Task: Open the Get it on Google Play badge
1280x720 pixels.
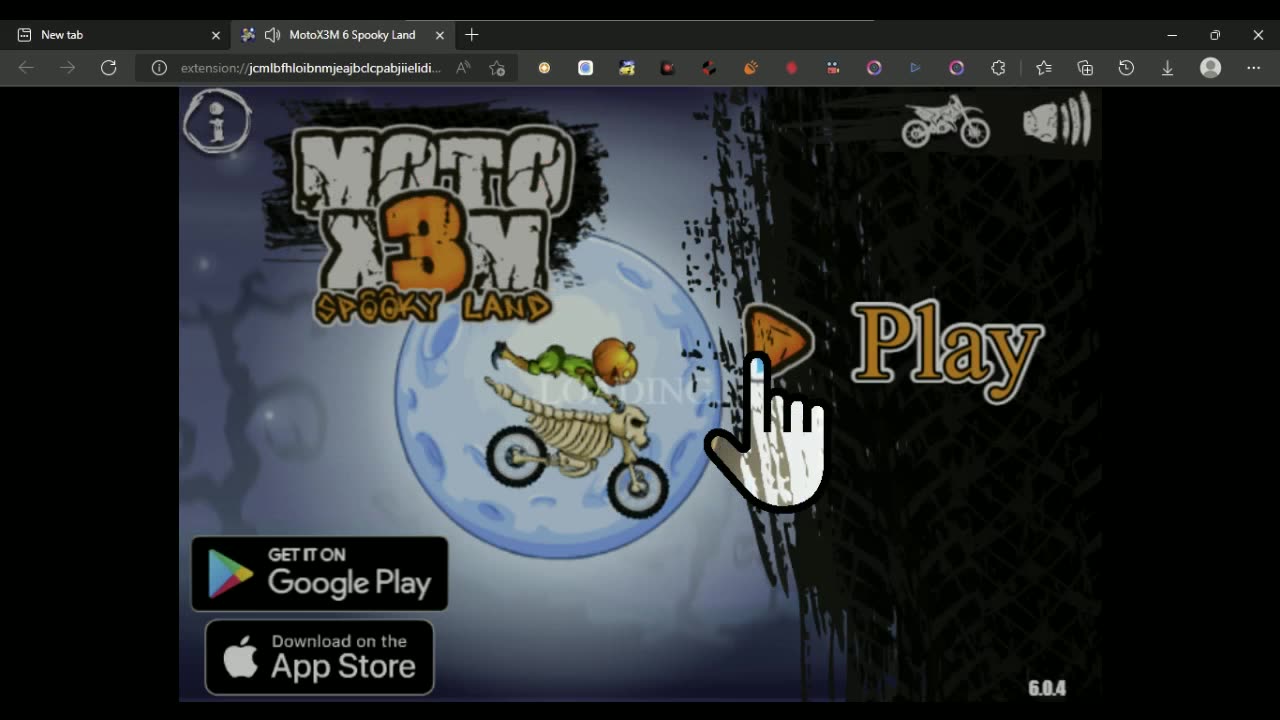Action: (x=319, y=574)
